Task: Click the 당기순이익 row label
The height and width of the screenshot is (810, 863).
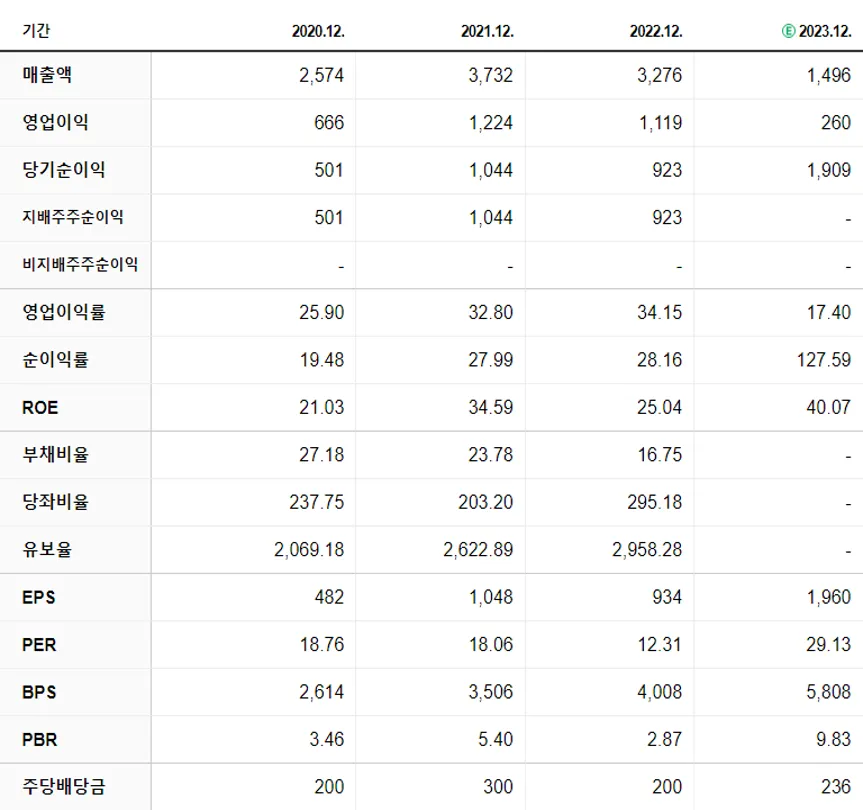Action: click(x=63, y=169)
